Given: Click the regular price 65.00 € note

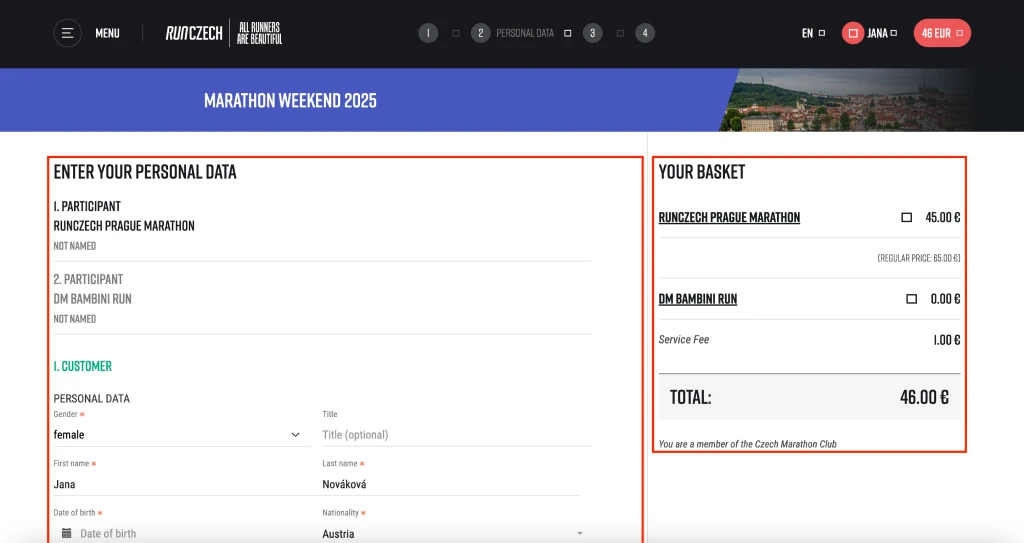Looking at the screenshot, I should point(918,258).
